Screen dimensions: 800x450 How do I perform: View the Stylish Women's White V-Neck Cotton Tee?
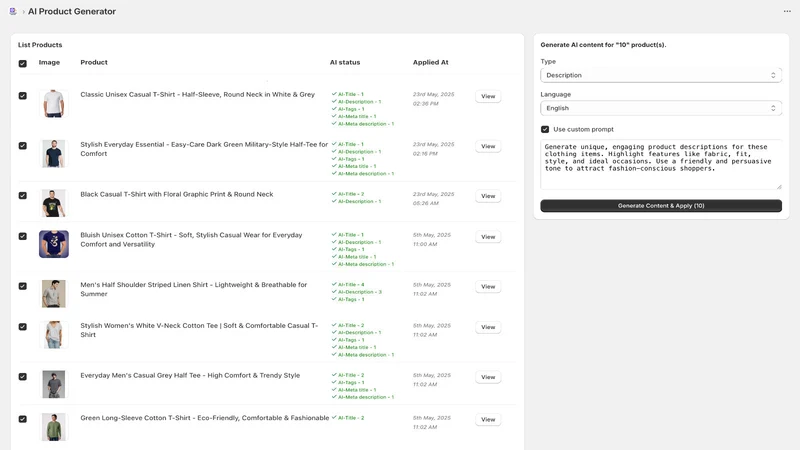click(x=488, y=328)
